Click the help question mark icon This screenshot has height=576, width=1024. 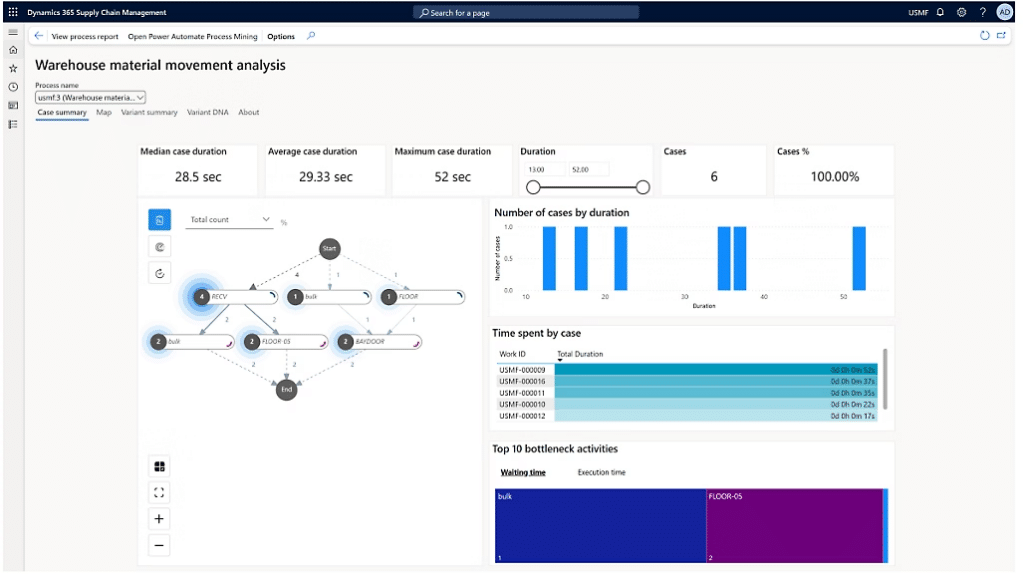982,12
